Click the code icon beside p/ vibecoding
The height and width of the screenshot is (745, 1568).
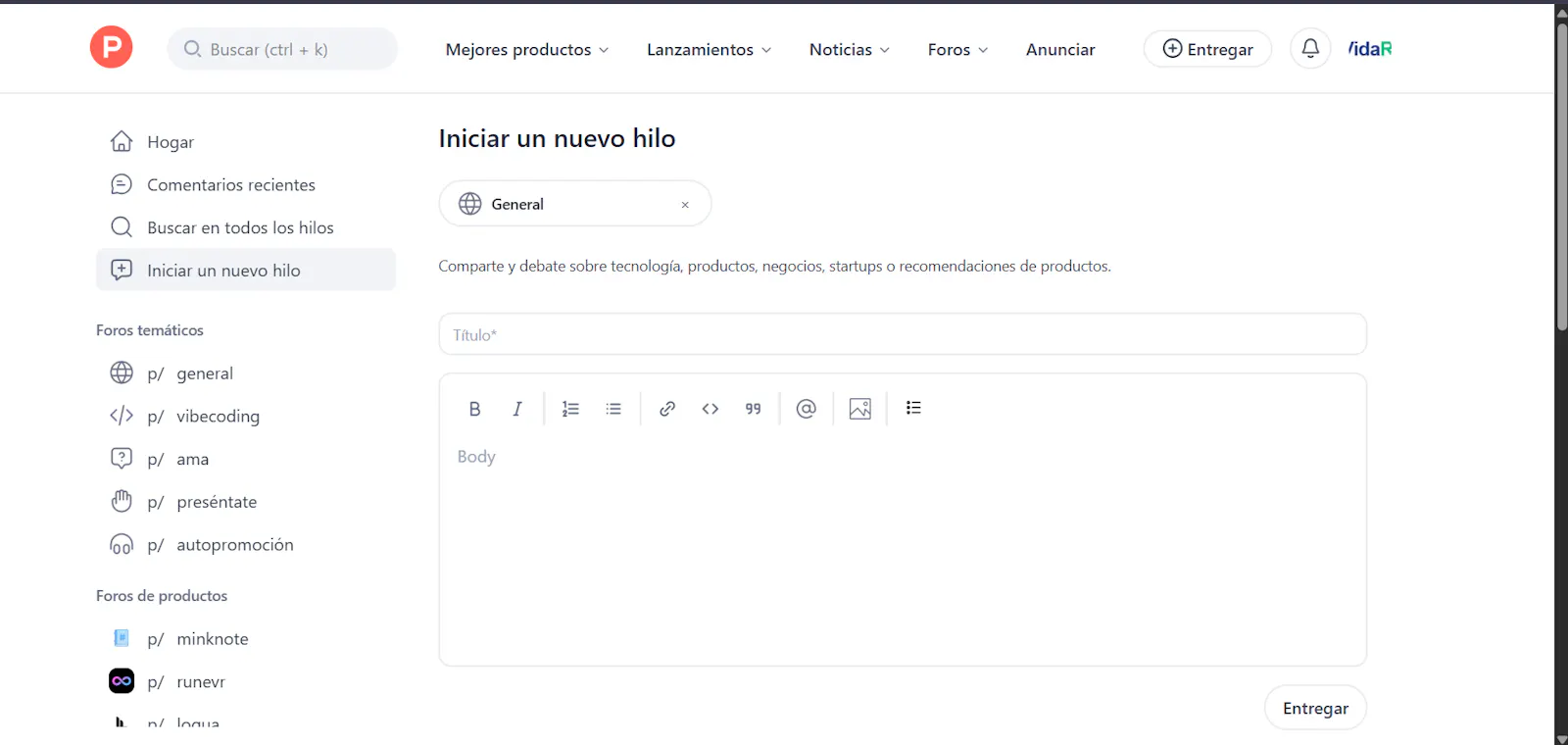tap(122, 416)
